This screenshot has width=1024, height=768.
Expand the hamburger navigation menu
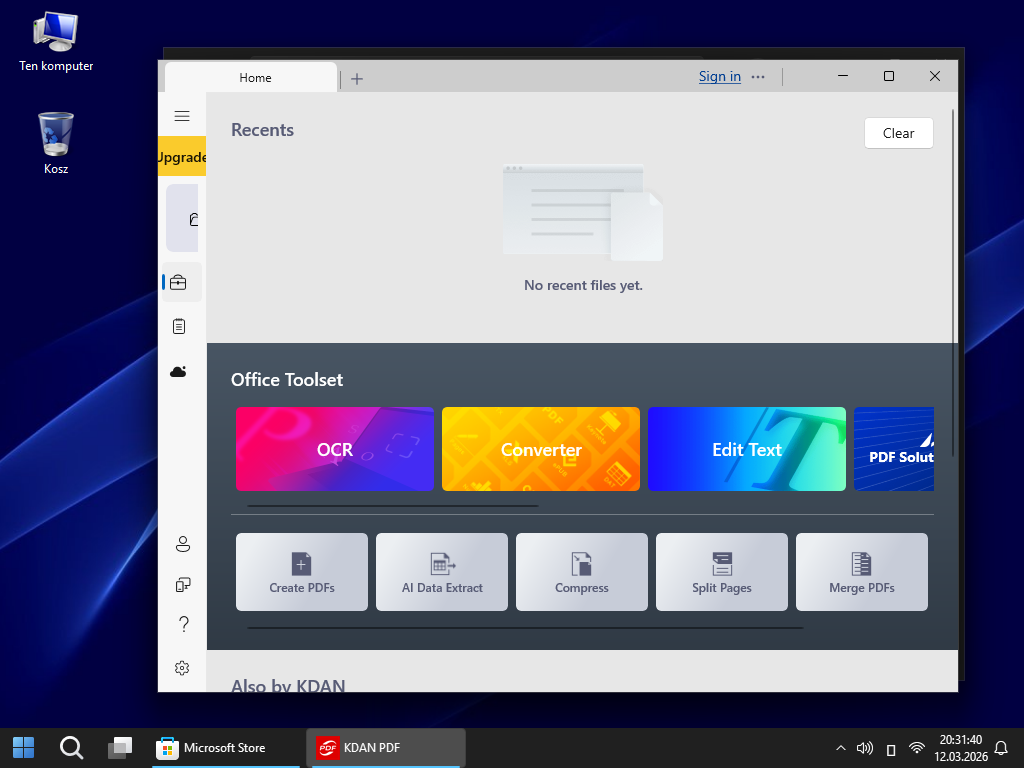coord(182,116)
